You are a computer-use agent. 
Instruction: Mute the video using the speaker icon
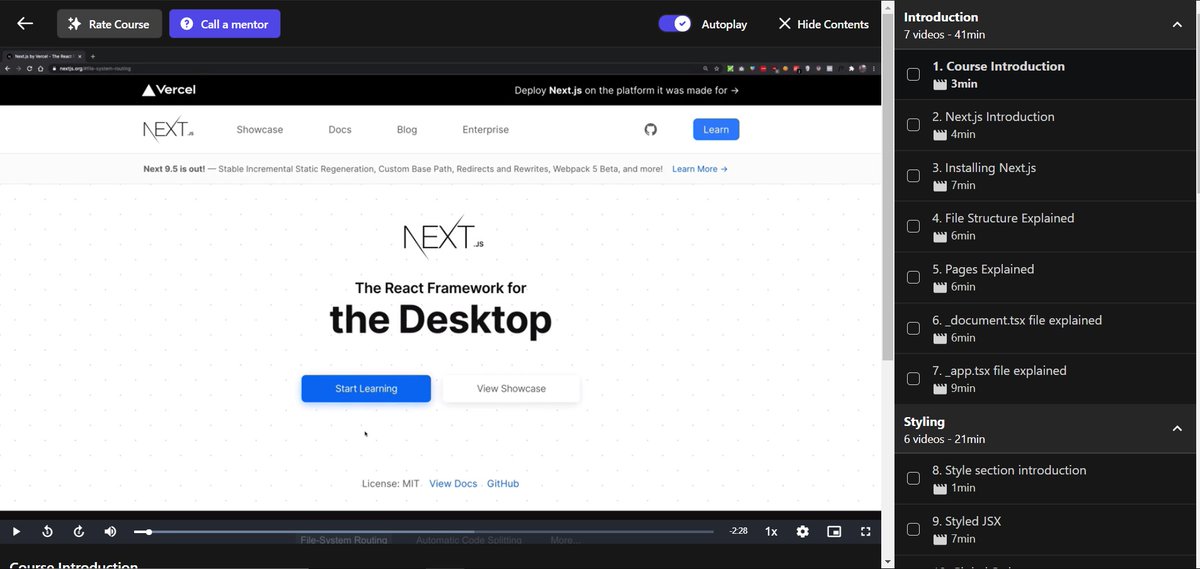pyautogui.click(x=110, y=532)
